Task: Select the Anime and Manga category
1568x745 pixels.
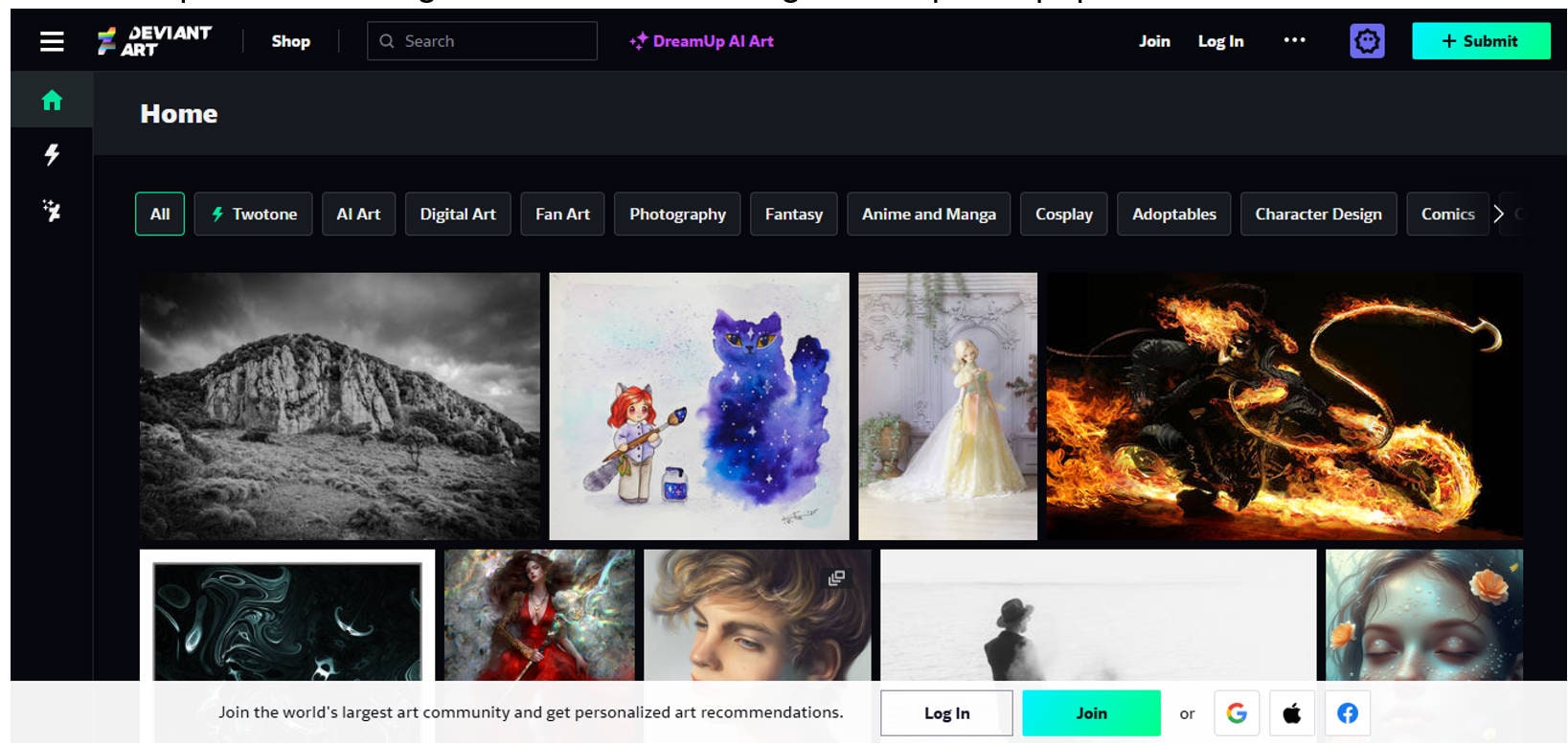Action: (x=929, y=214)
